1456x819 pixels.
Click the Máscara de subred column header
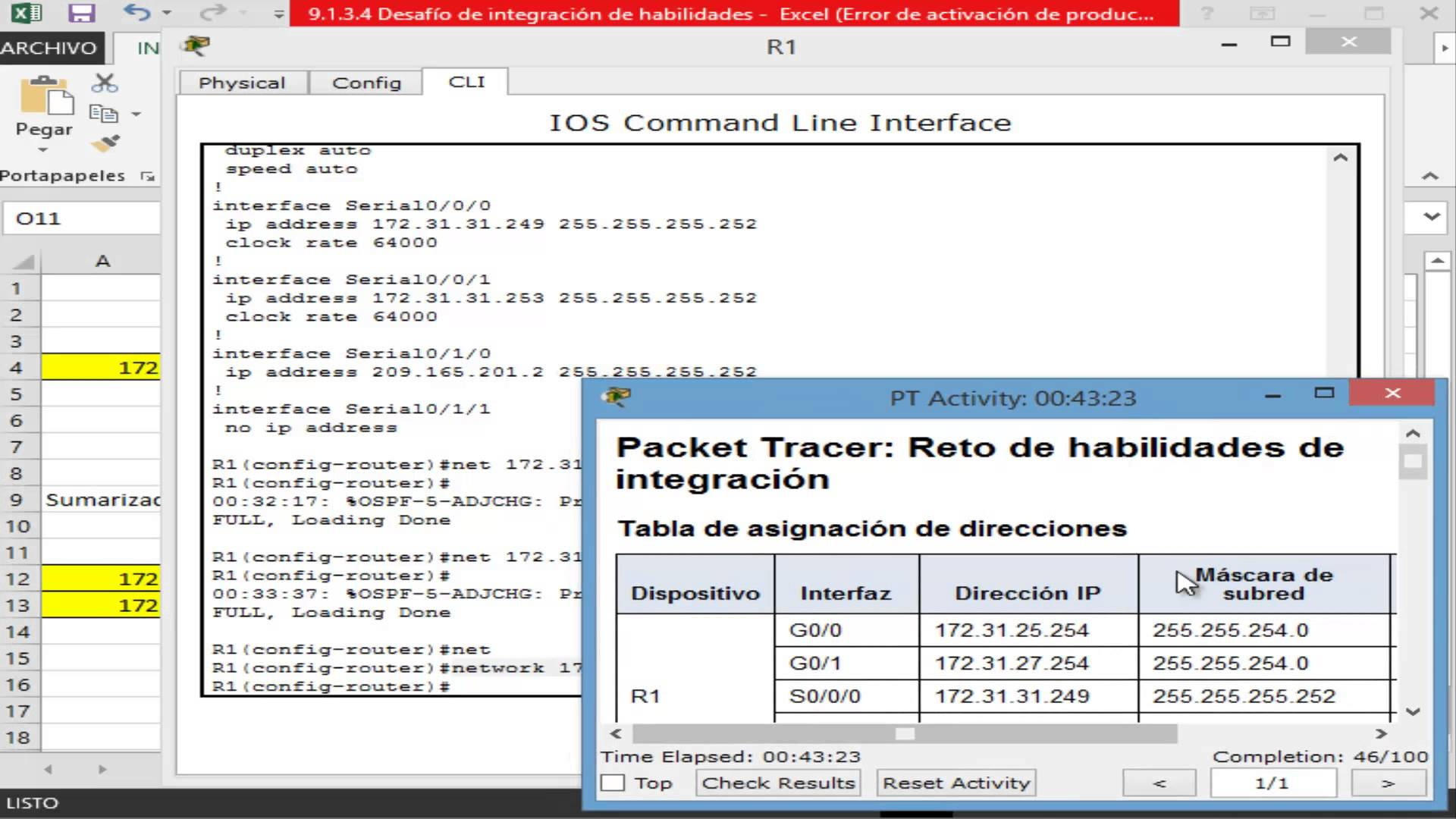[1264, 584]
